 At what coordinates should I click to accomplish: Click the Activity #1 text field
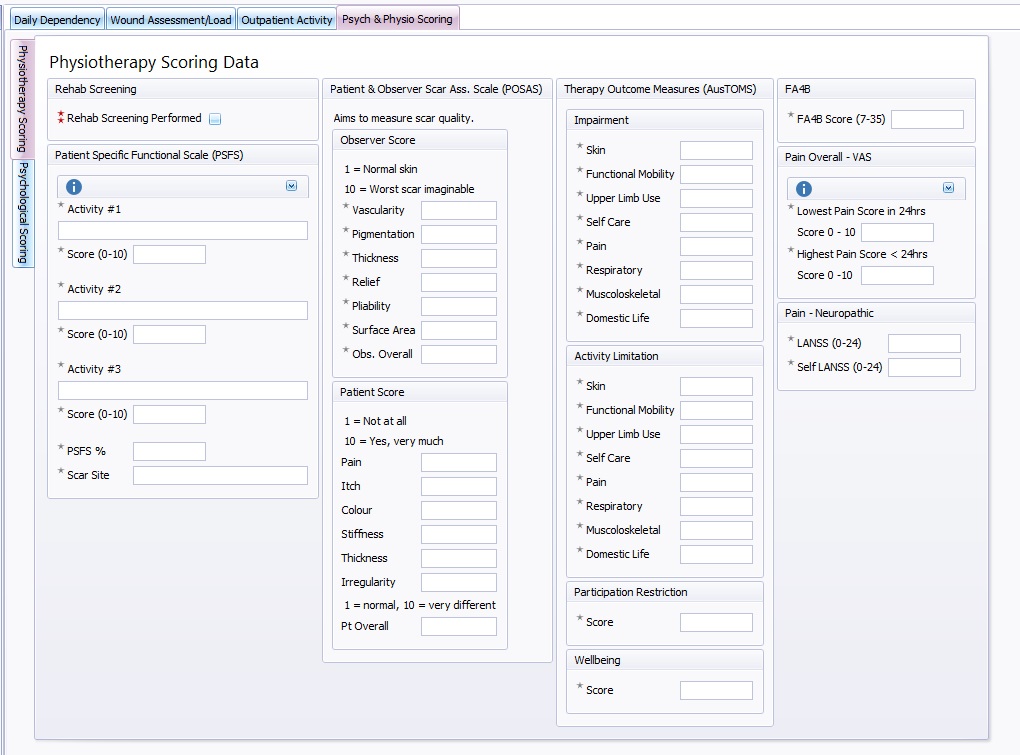click(x=183, y=231)
